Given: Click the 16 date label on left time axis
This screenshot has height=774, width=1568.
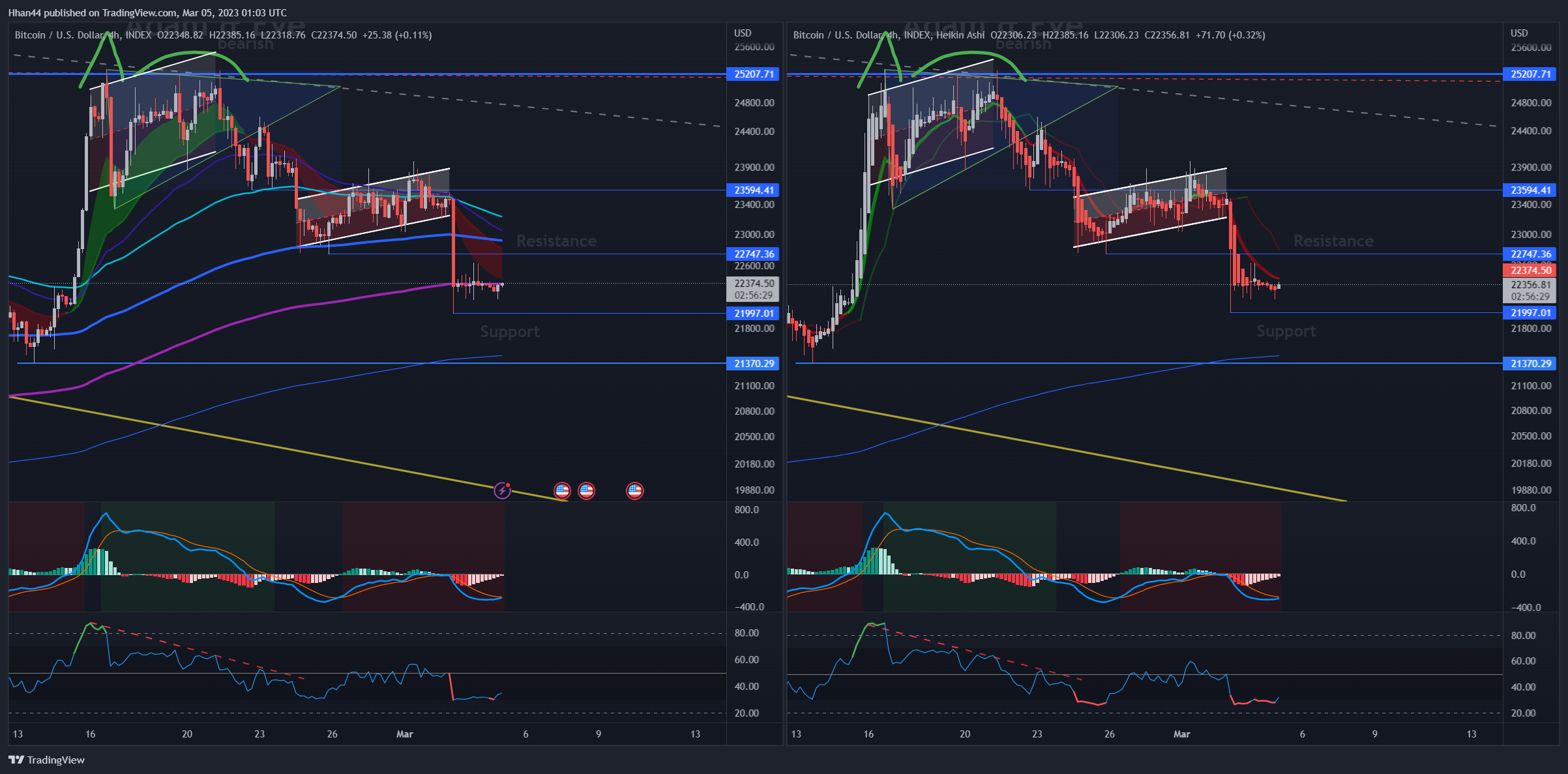Looking at the screenshot, I should pos(90,734).
